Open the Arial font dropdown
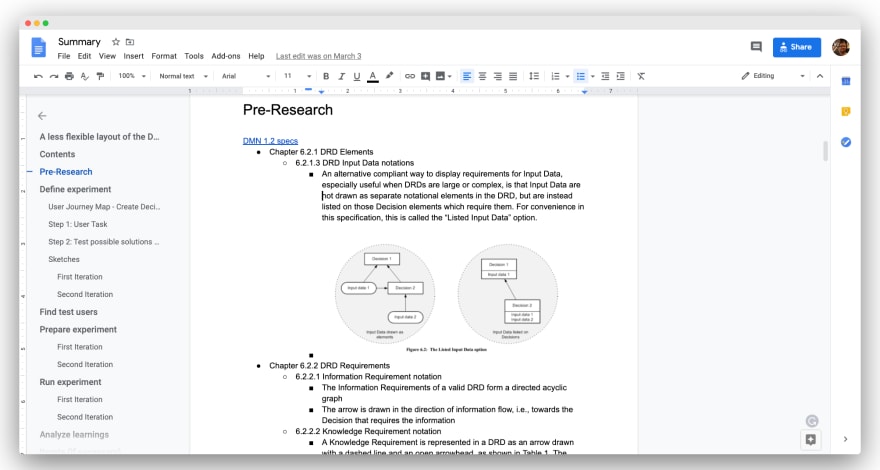The width and height of the screenshot is (880, 470). coord(246,76)
